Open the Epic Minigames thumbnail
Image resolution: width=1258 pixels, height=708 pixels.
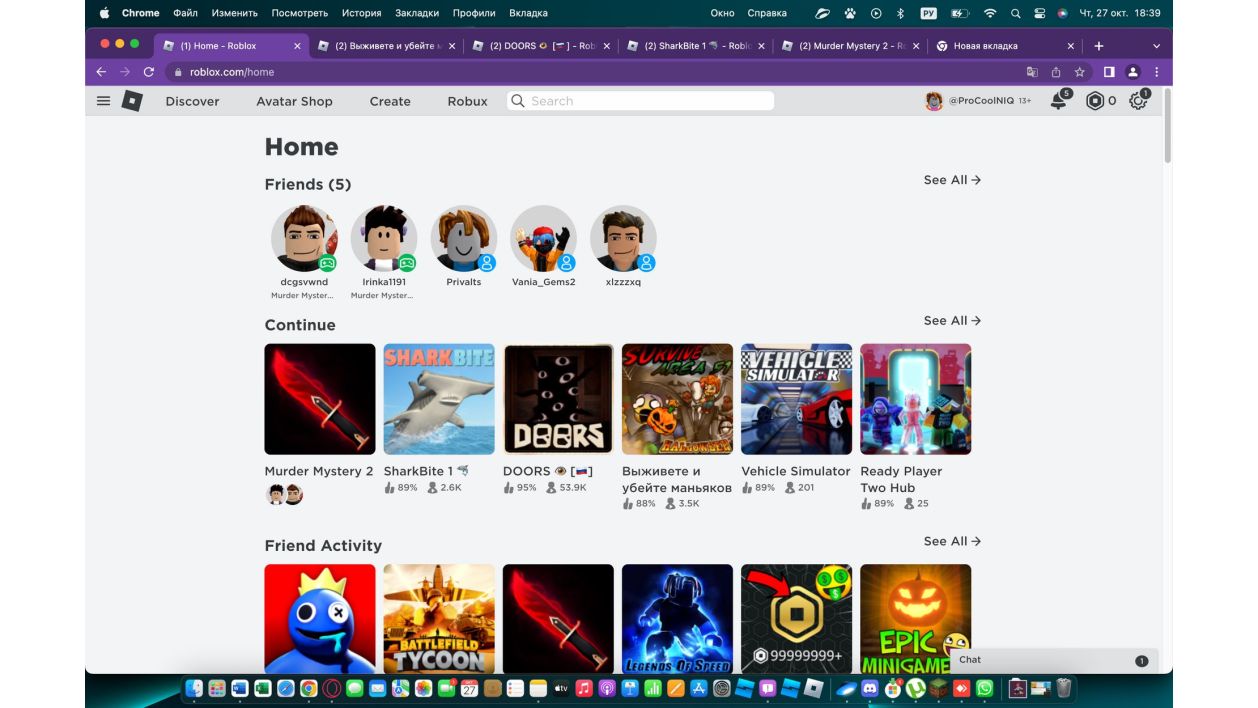pos(916,618)
